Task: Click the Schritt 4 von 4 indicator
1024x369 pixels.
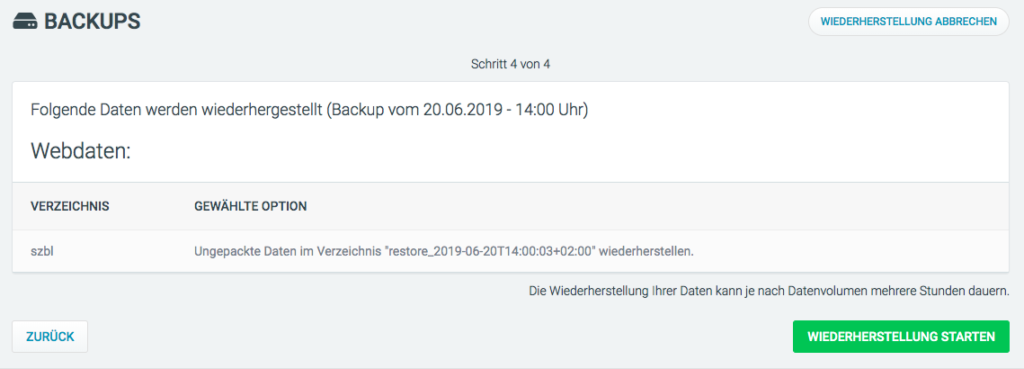Action: tap(512, 64)
